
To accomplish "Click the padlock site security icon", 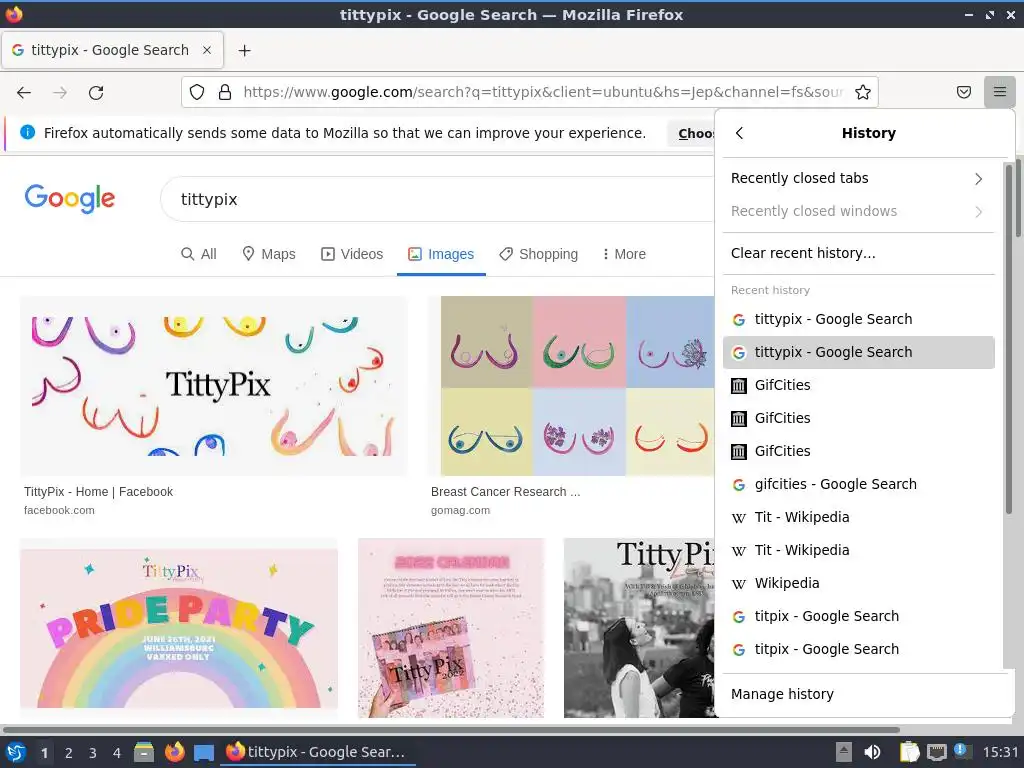I will point(225,92).
